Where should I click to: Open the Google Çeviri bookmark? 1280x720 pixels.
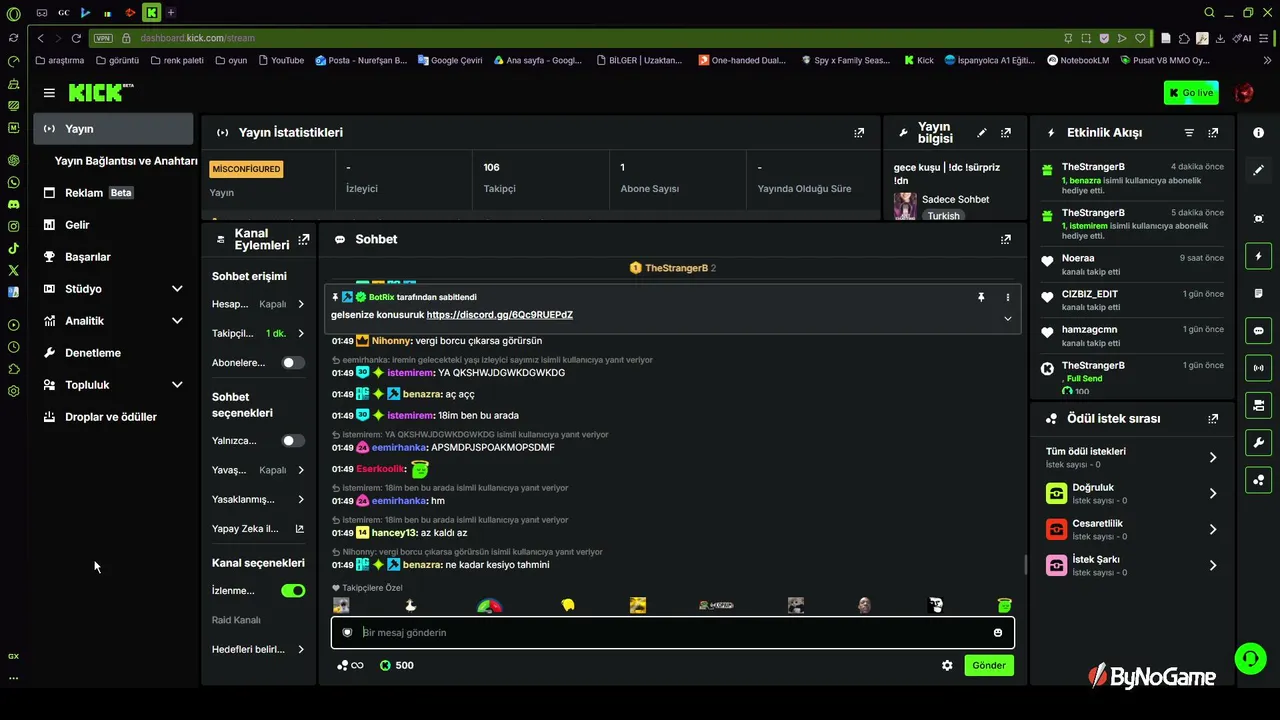450,60
